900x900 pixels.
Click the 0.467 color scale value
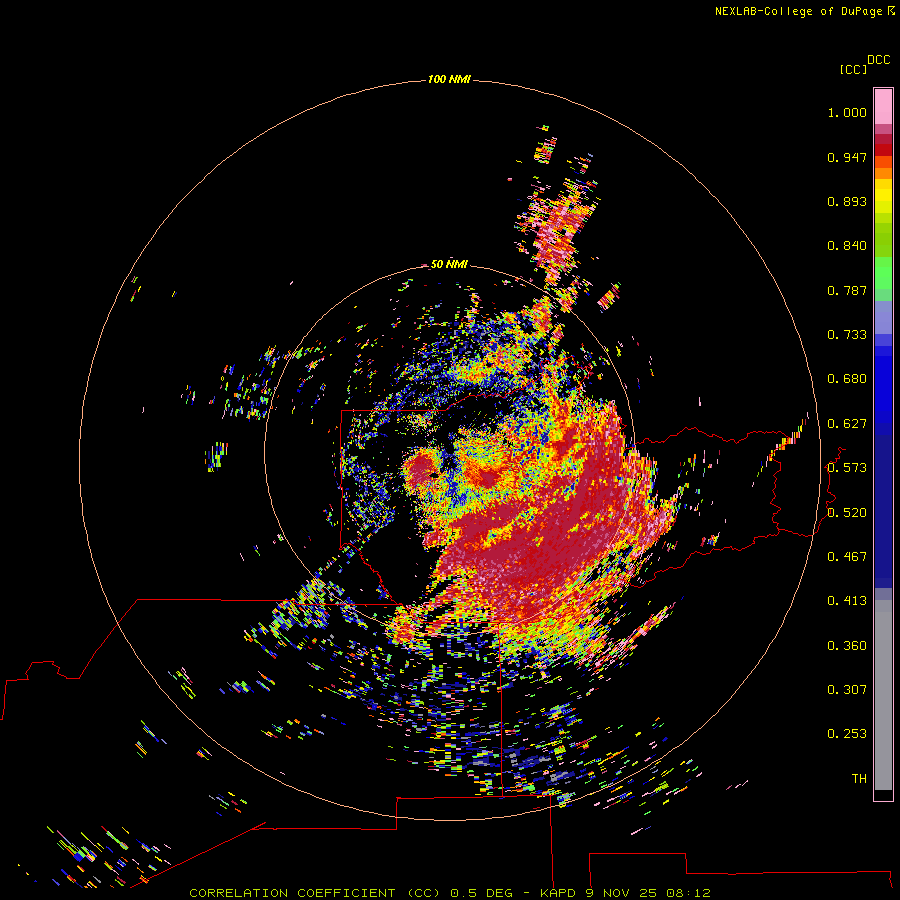(x=847, y=557)
